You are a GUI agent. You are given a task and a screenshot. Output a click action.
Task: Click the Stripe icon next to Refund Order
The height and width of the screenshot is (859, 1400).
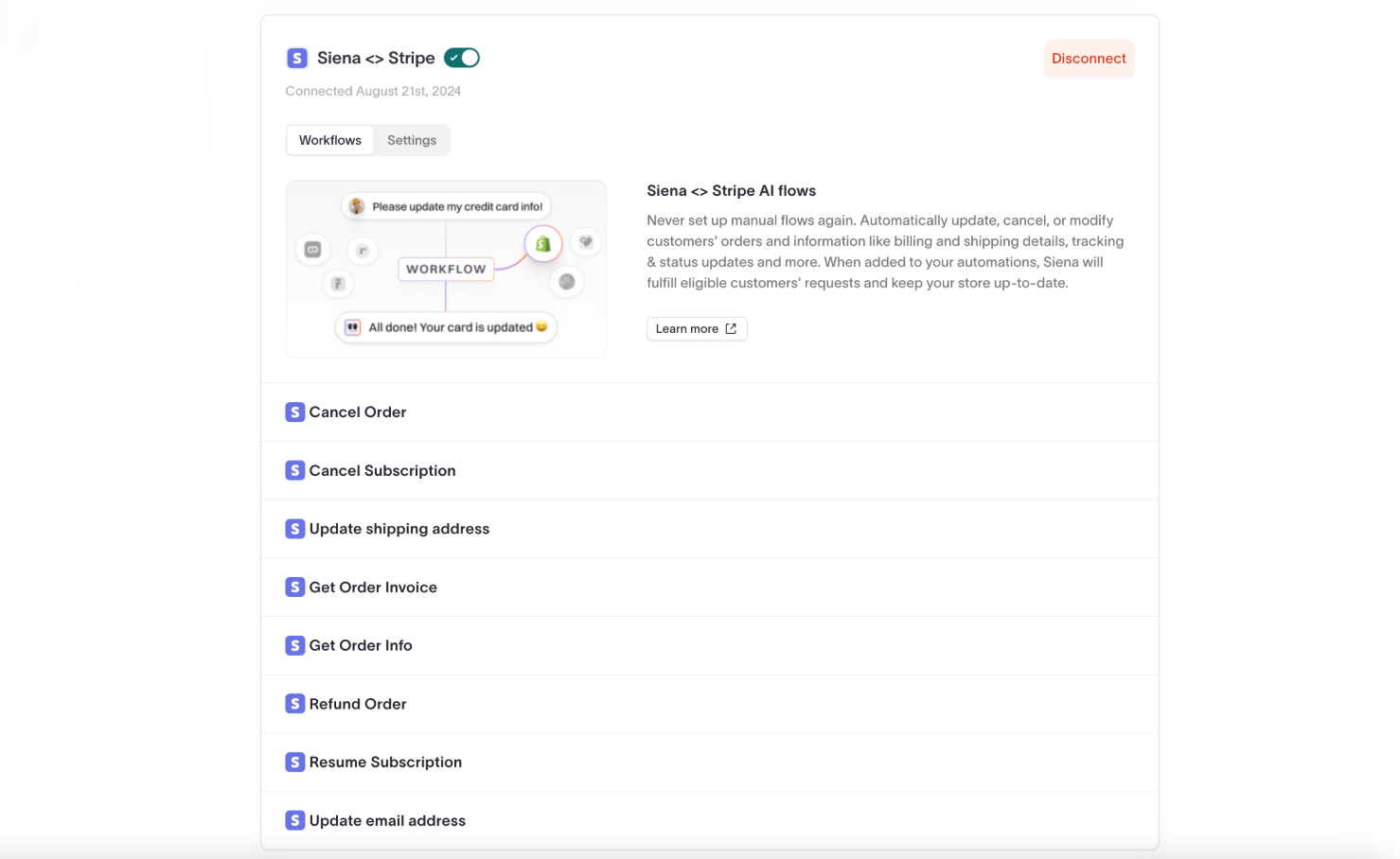coord(295,704)
